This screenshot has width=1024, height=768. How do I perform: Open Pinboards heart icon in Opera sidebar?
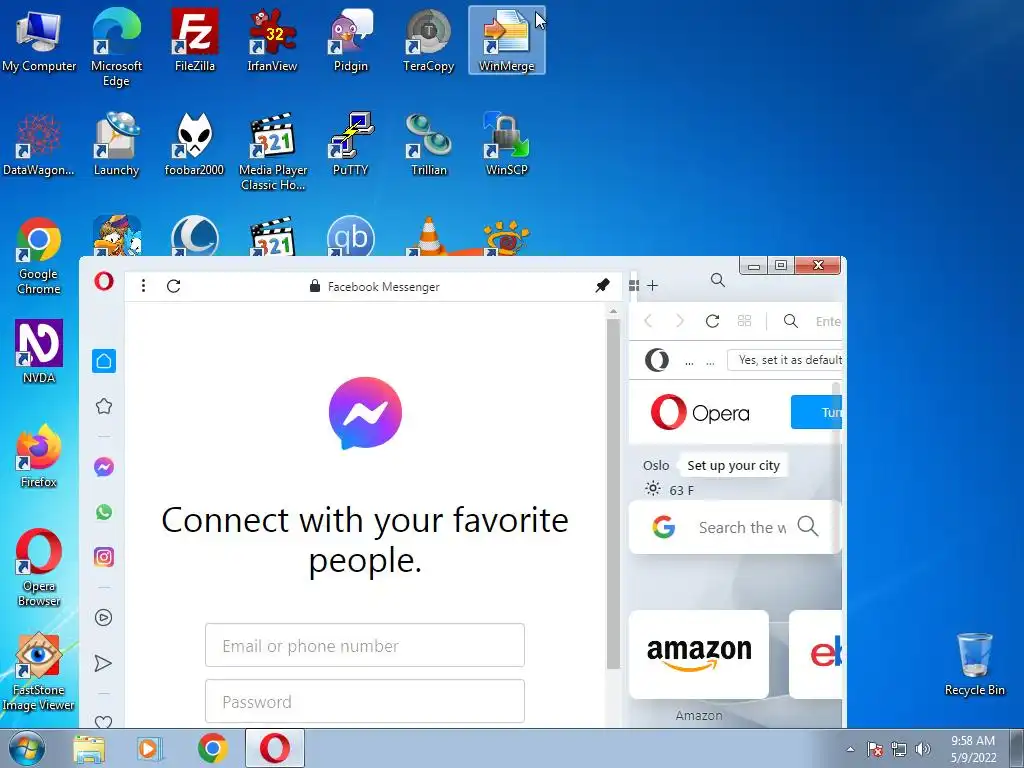pyautogui.click(x=103, y=721)
